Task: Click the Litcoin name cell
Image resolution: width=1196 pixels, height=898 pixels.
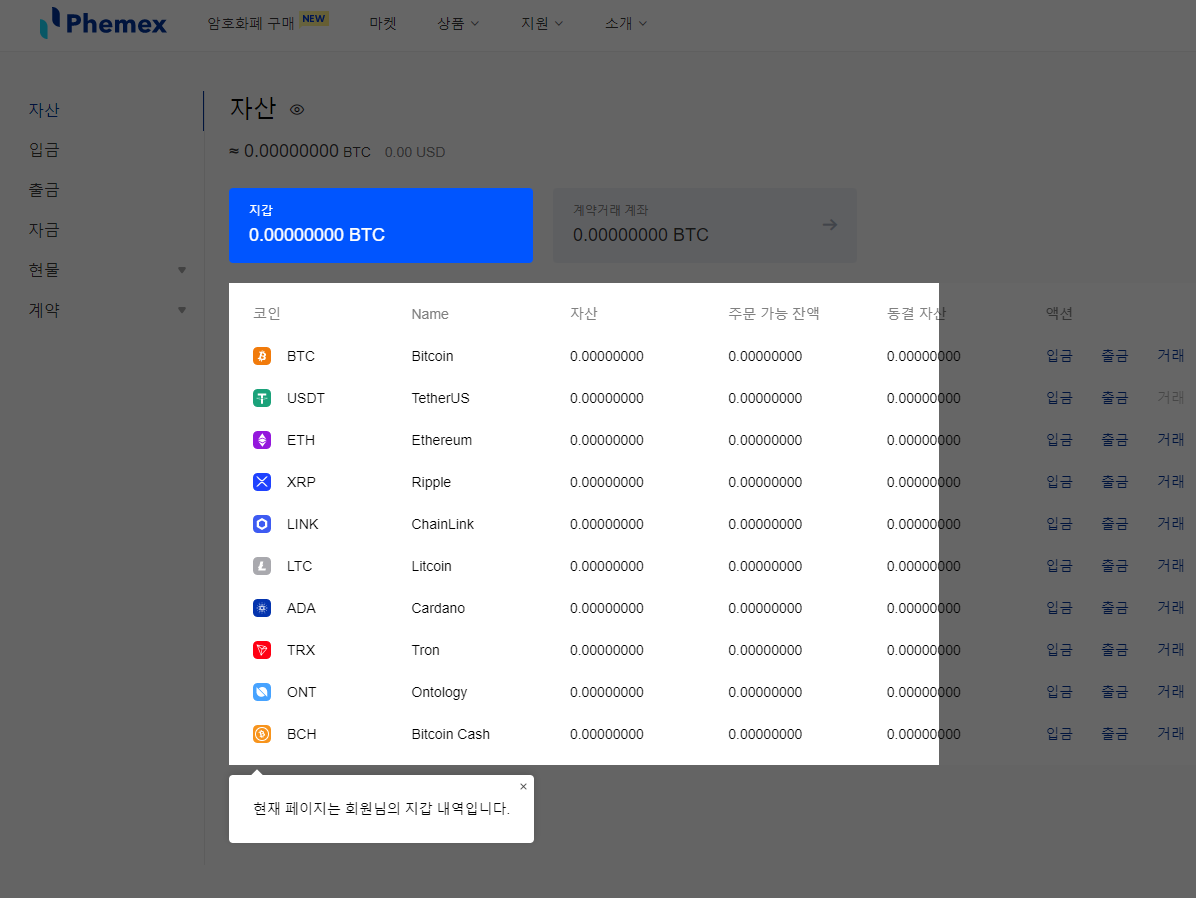Action: click(432, 566)
